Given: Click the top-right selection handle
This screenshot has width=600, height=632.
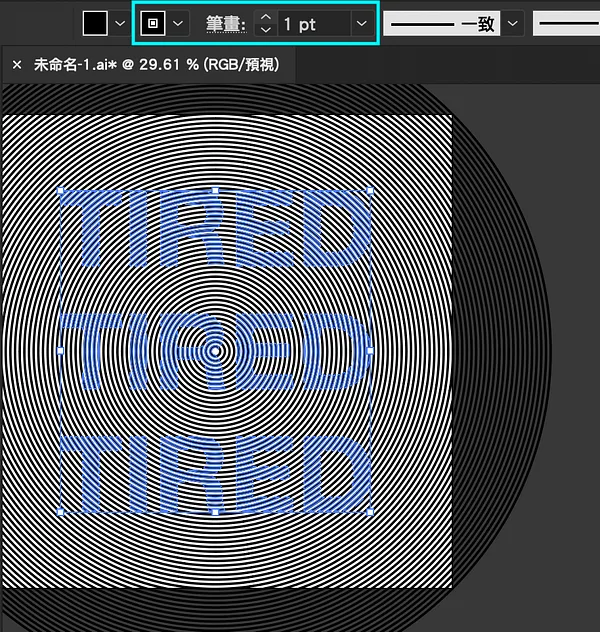Looking at the screenshot, I should [370, 191].
